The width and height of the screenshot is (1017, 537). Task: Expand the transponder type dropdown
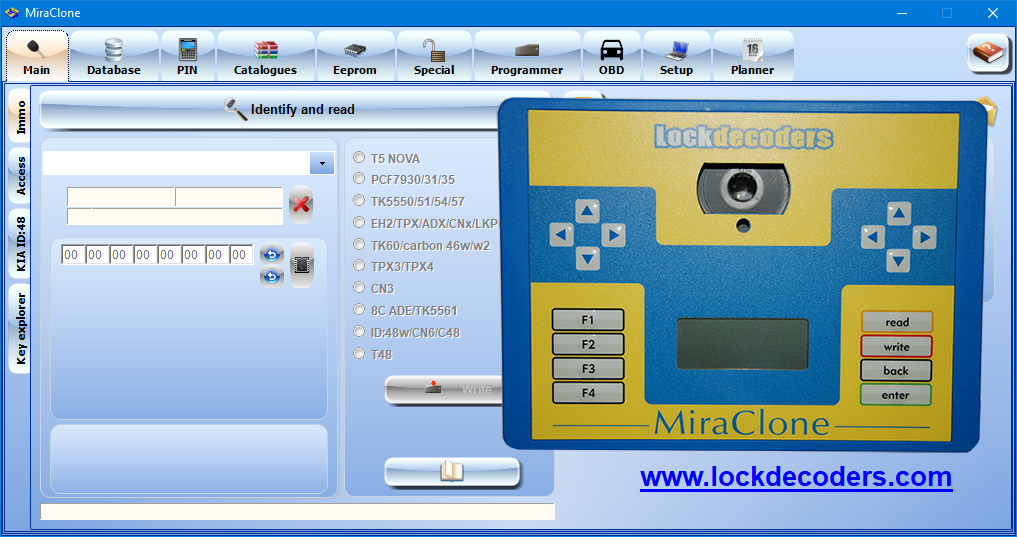pyautogui.click(x=322, y=163)
